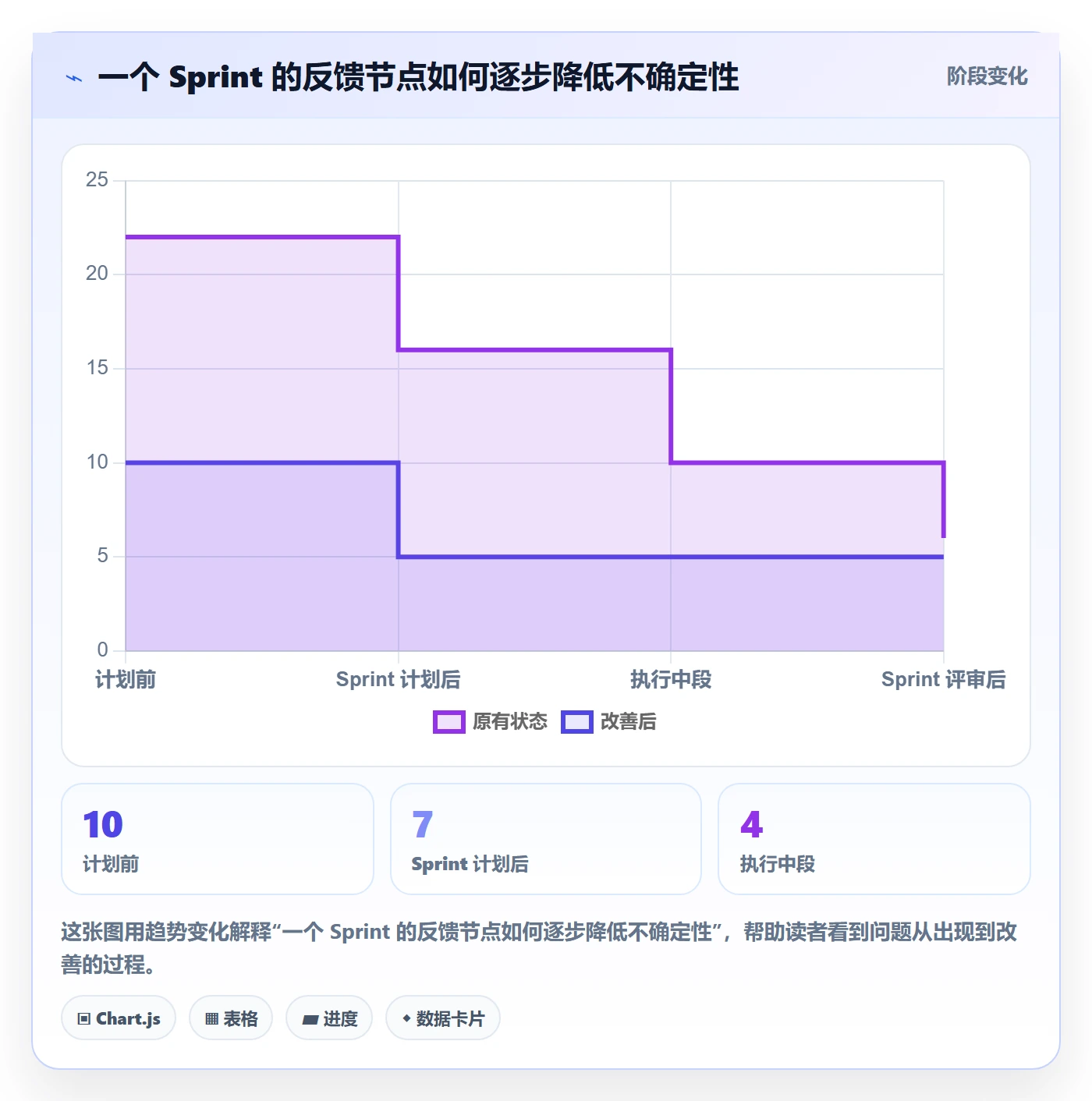Click the y-axis value 20

click(x=97, y=274)
